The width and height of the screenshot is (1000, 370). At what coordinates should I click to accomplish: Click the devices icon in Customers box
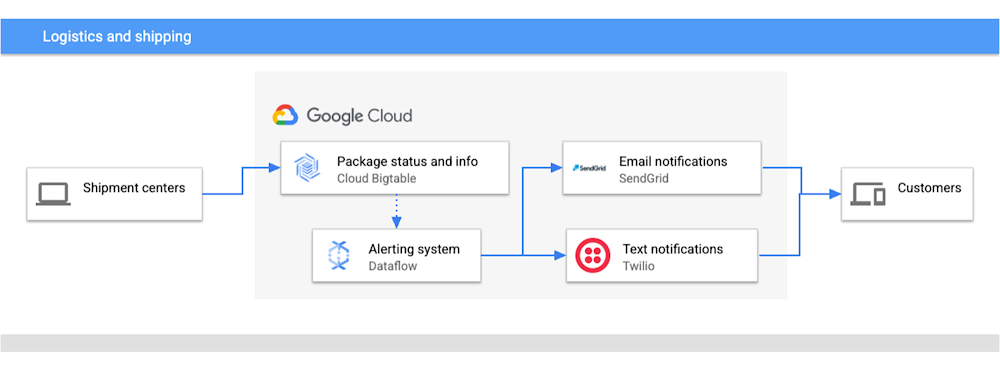point(868,194)
